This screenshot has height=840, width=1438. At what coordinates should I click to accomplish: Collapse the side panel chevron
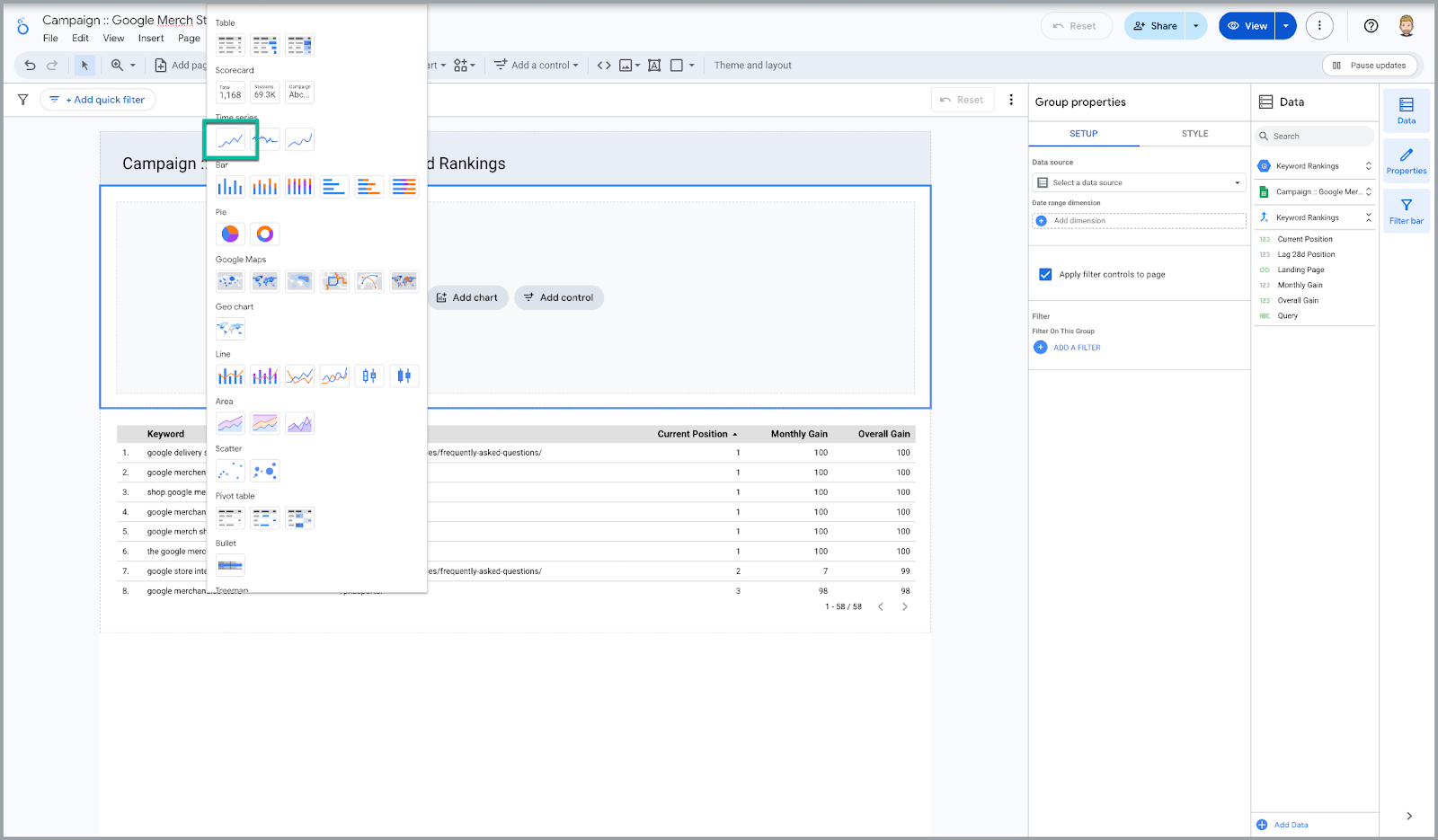(1409, 816)
